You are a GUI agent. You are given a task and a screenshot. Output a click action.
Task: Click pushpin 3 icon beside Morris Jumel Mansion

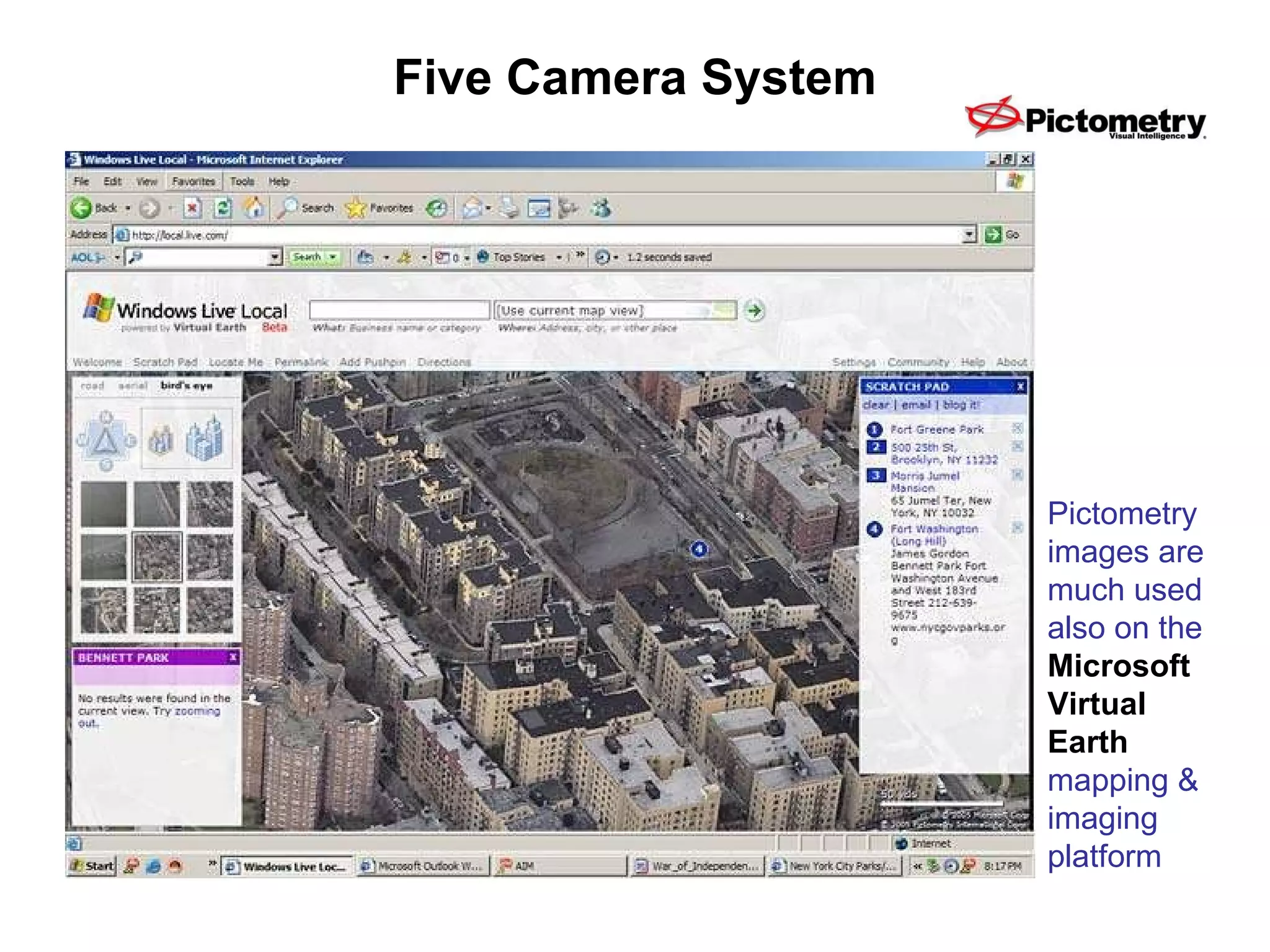coord(876,475)
